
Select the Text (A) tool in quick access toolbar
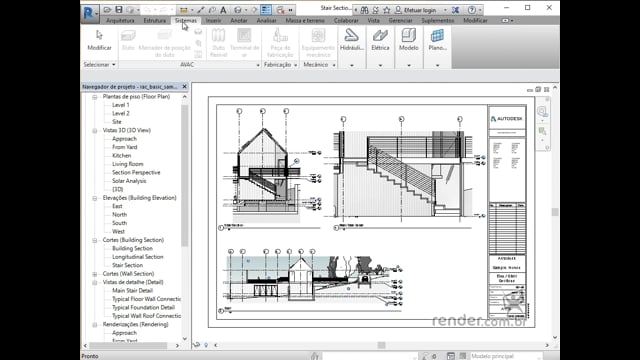223,10
